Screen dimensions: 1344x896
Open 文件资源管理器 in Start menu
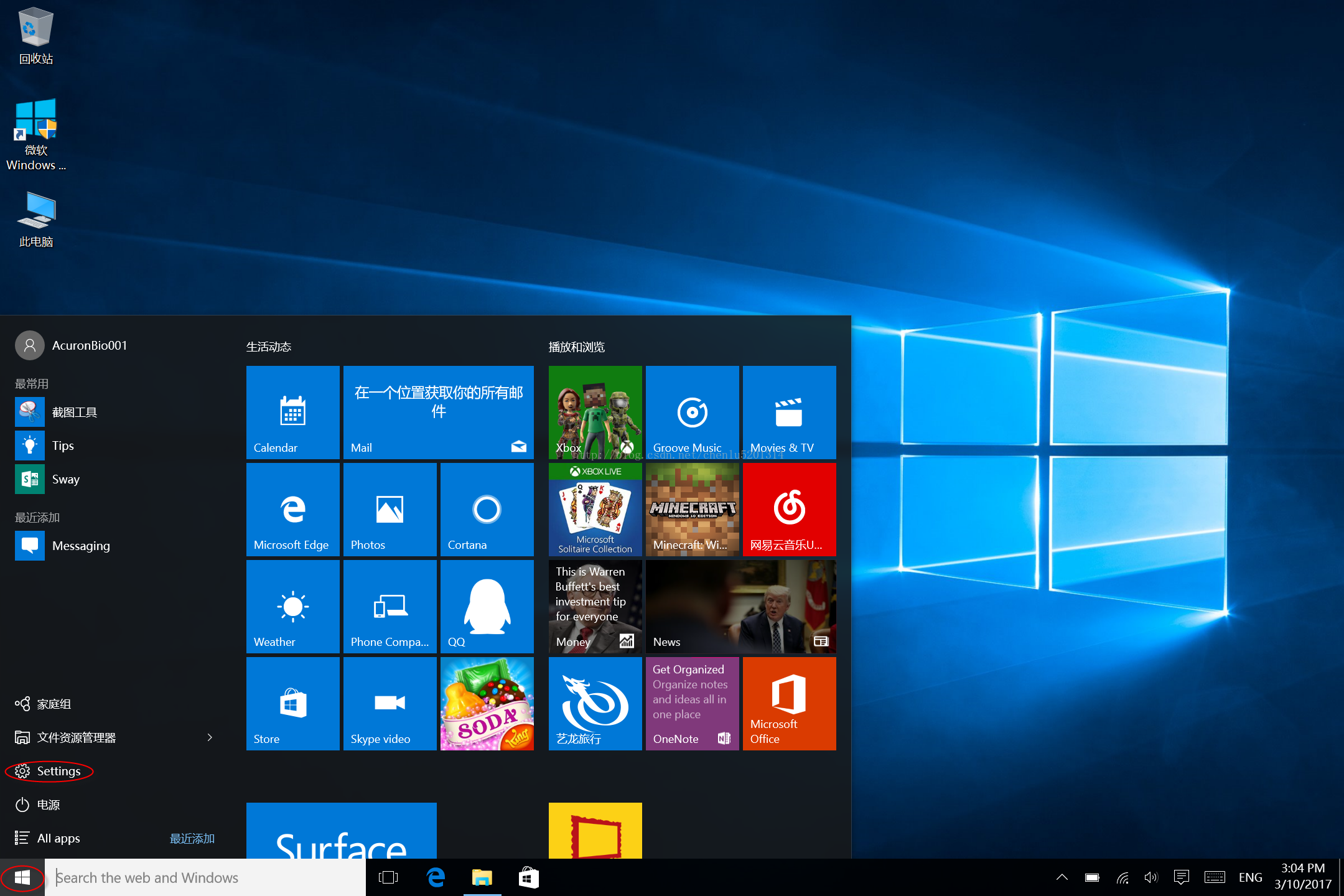pos(65,737)
